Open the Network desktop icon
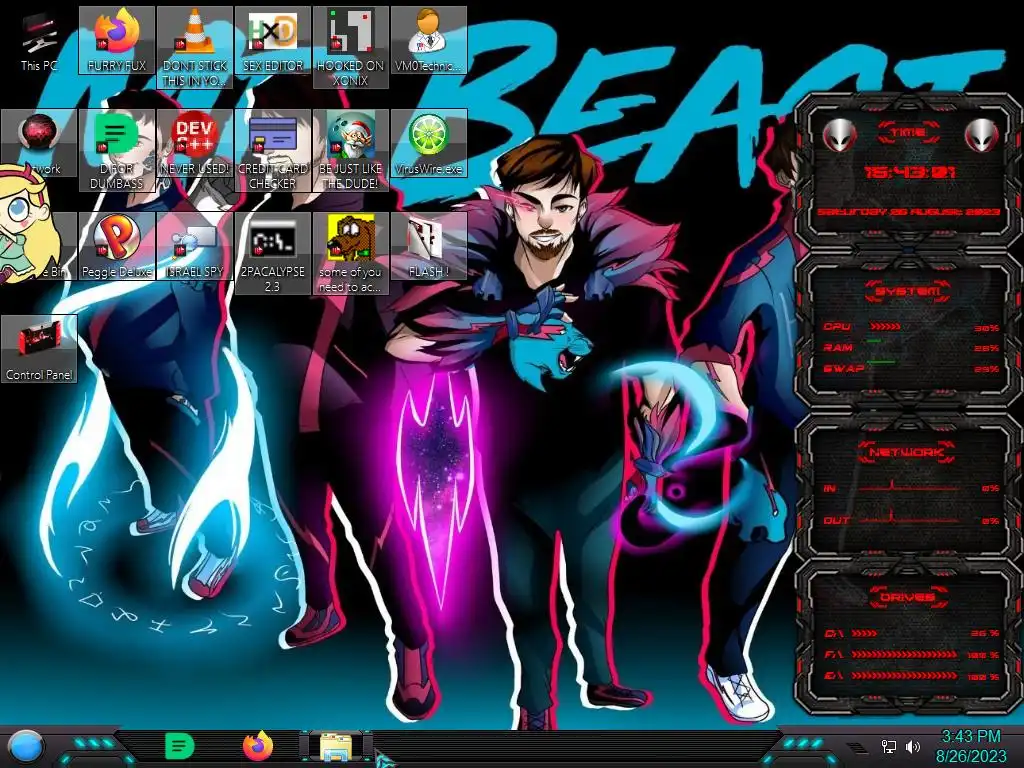The width and height of the screenshot is (1024, 768). pyautogui.click(x=39, y=144)
